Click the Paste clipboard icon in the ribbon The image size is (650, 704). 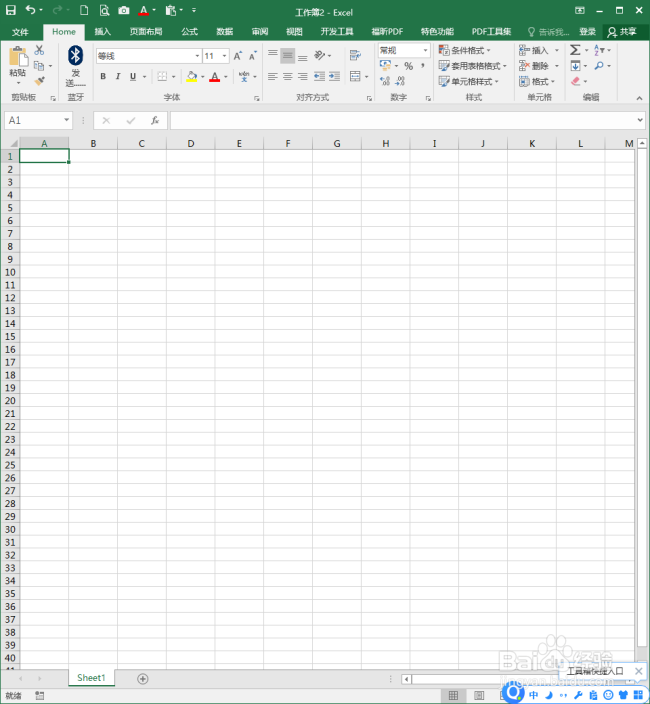(18, 57)
